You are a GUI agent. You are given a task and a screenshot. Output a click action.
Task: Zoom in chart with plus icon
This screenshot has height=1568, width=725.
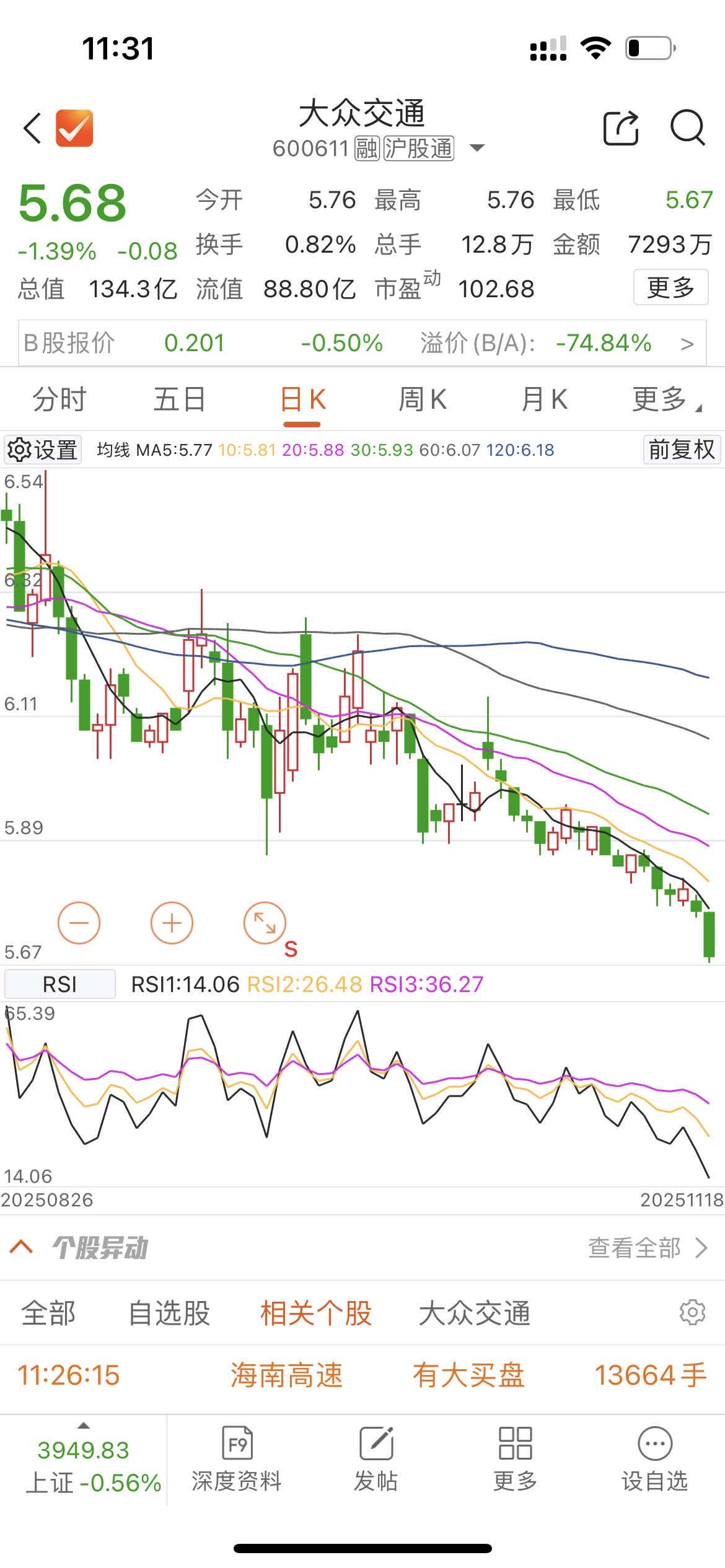172,923
